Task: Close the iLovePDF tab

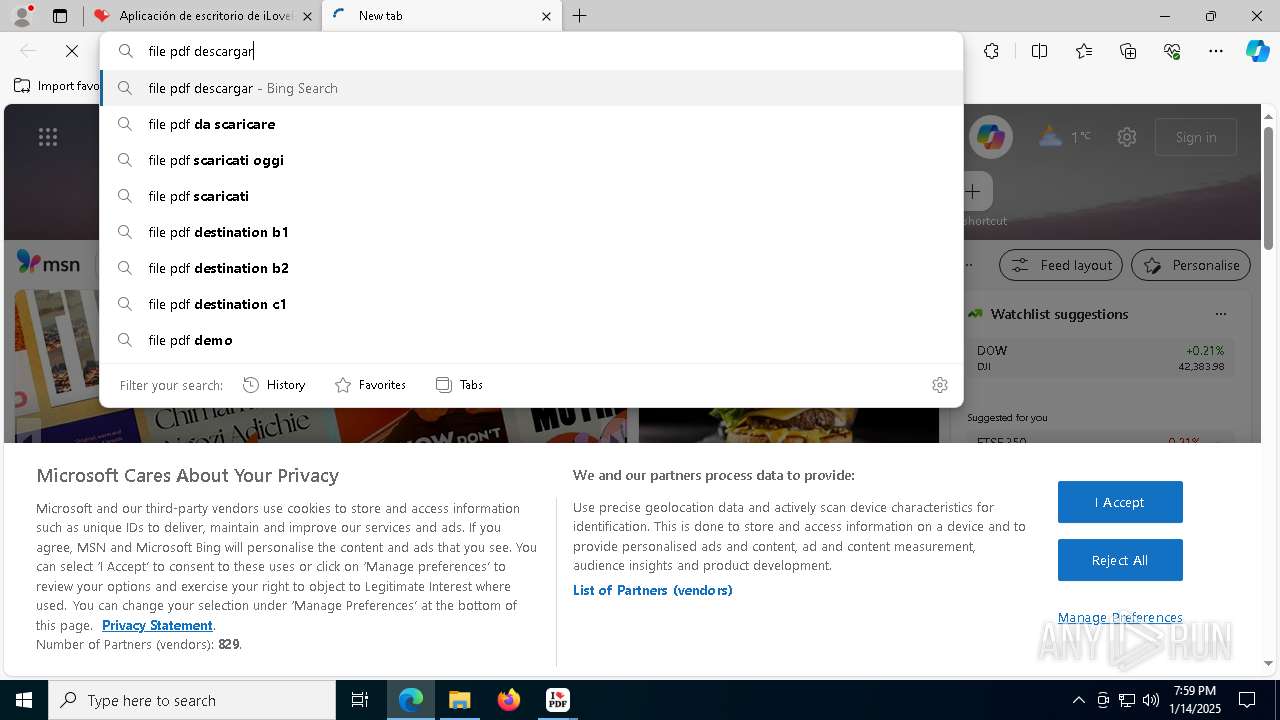Action: click(x=307, y=16)
